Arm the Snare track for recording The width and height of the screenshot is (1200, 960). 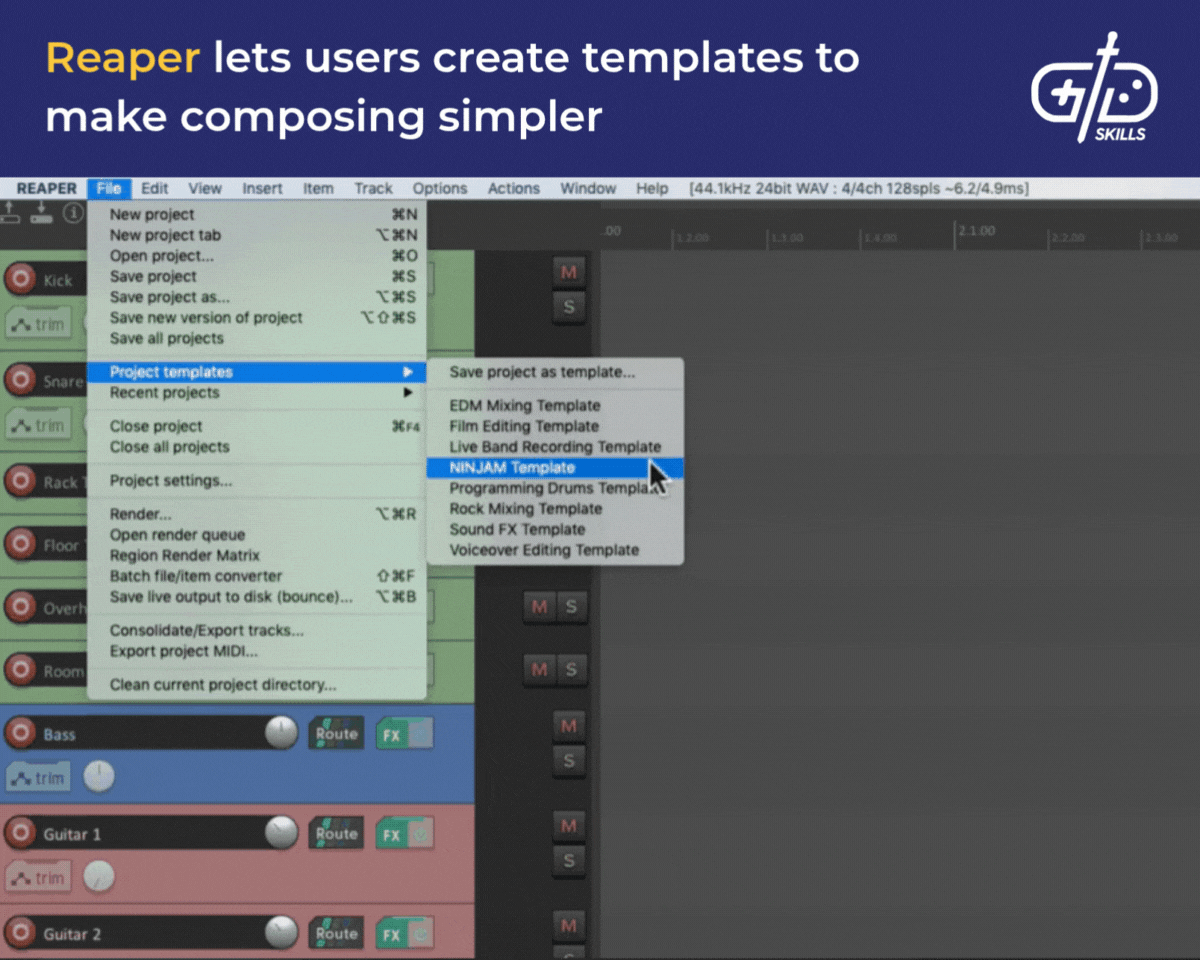[x=22, y=382]
